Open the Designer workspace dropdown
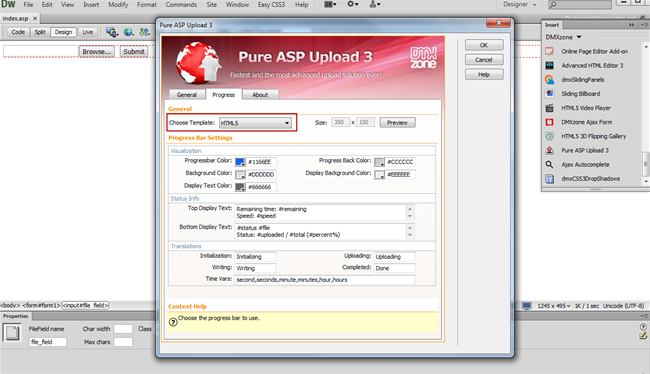The width and height of the screenshot is (650, 374). click(x=519, y=5)
